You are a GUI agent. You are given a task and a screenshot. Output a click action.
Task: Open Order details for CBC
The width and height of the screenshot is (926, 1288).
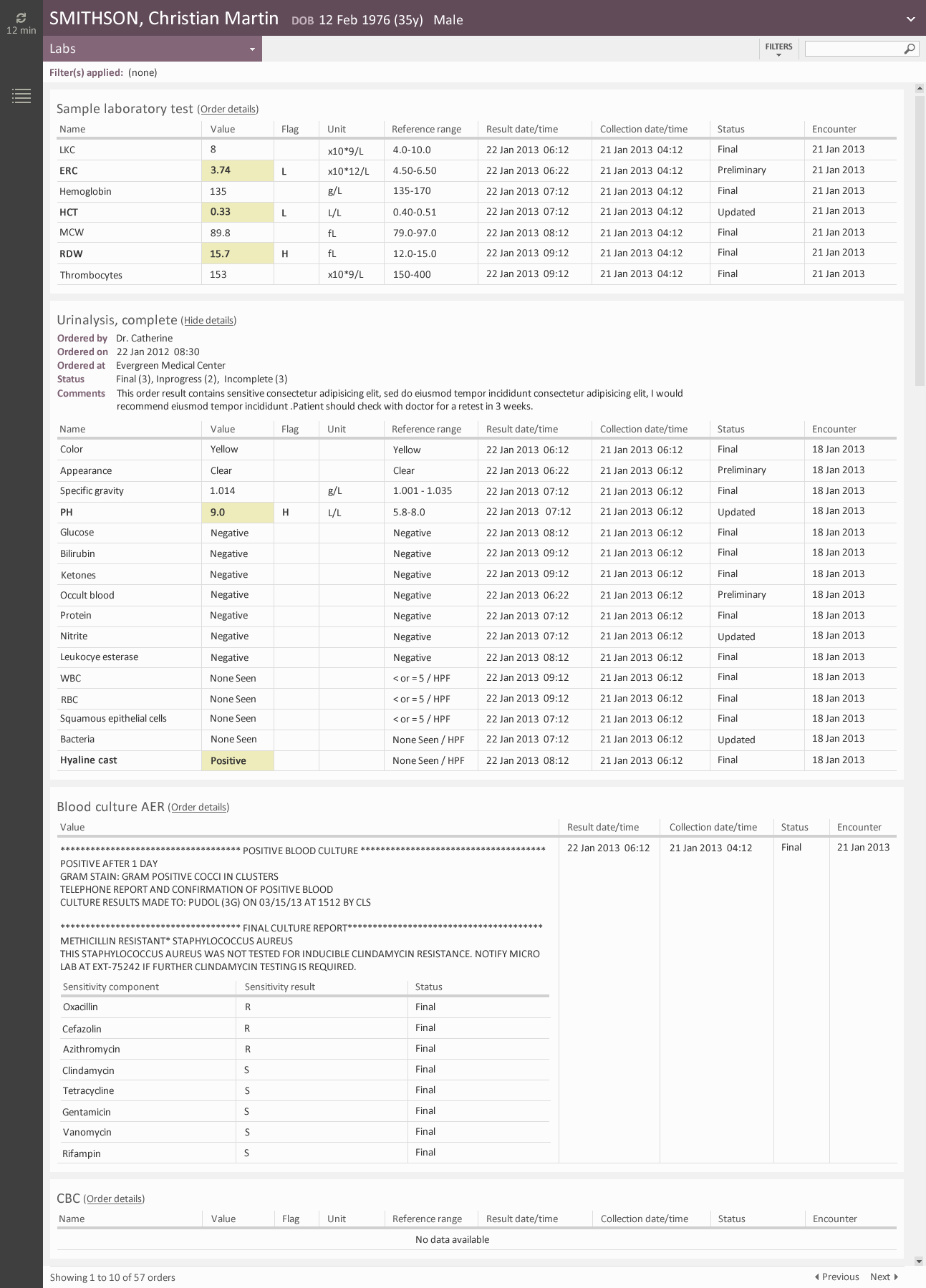(115, 1199)
